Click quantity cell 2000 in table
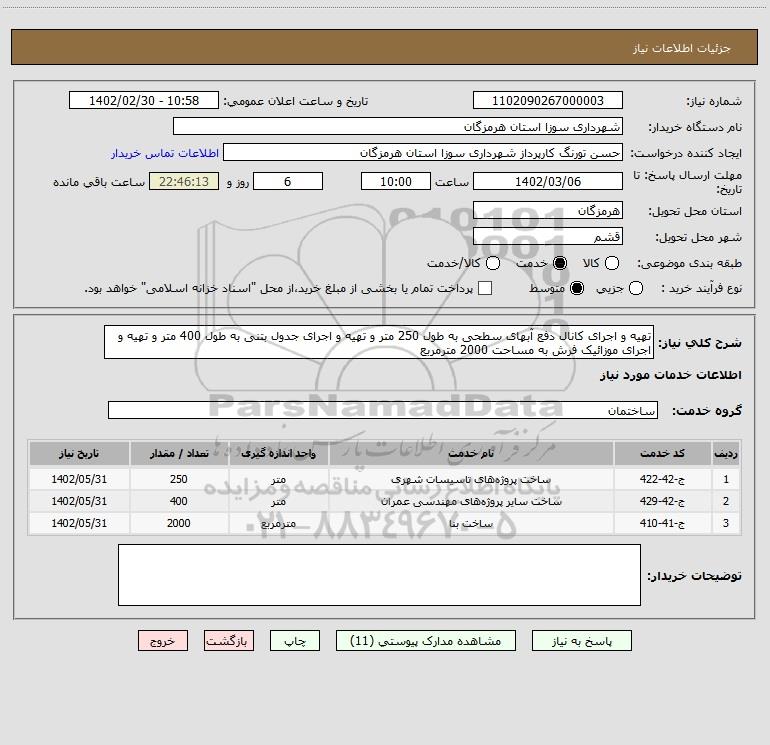The image size is (770, 745). point(179,524)
